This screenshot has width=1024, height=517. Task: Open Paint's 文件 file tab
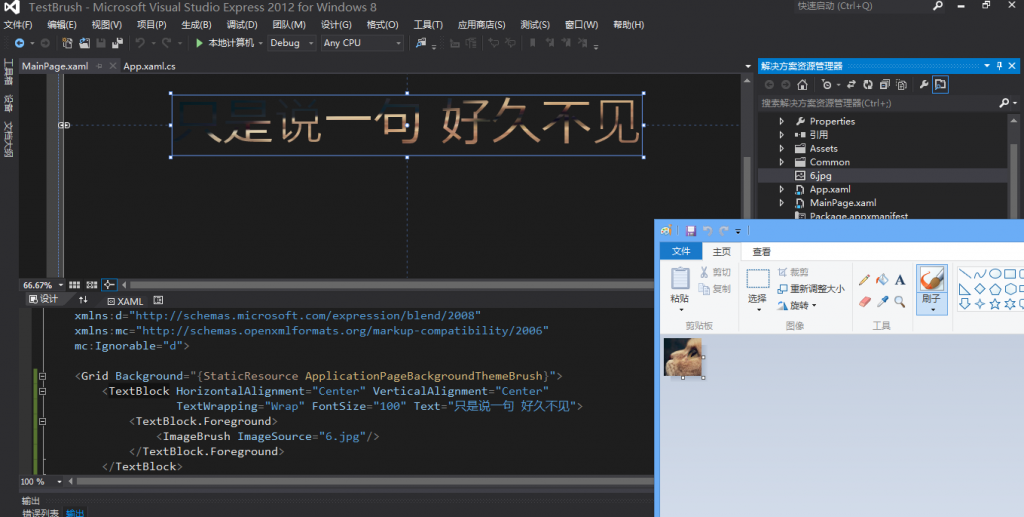pos(681,251)
